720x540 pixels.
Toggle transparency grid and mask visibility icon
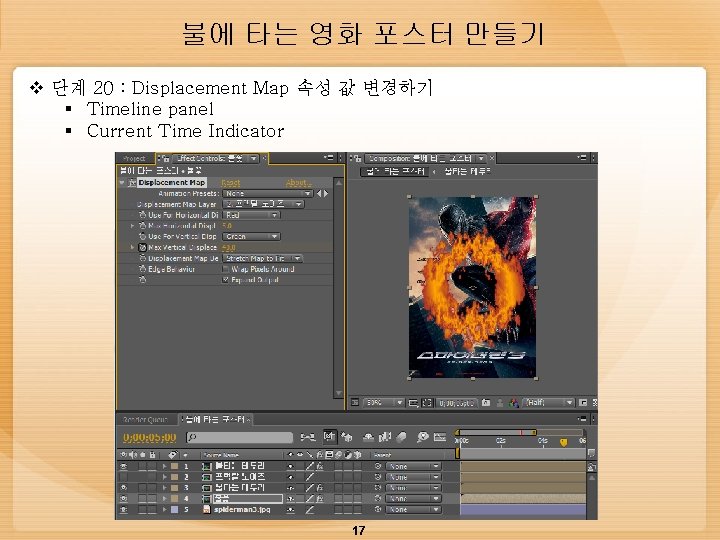(x=427, y=403)
